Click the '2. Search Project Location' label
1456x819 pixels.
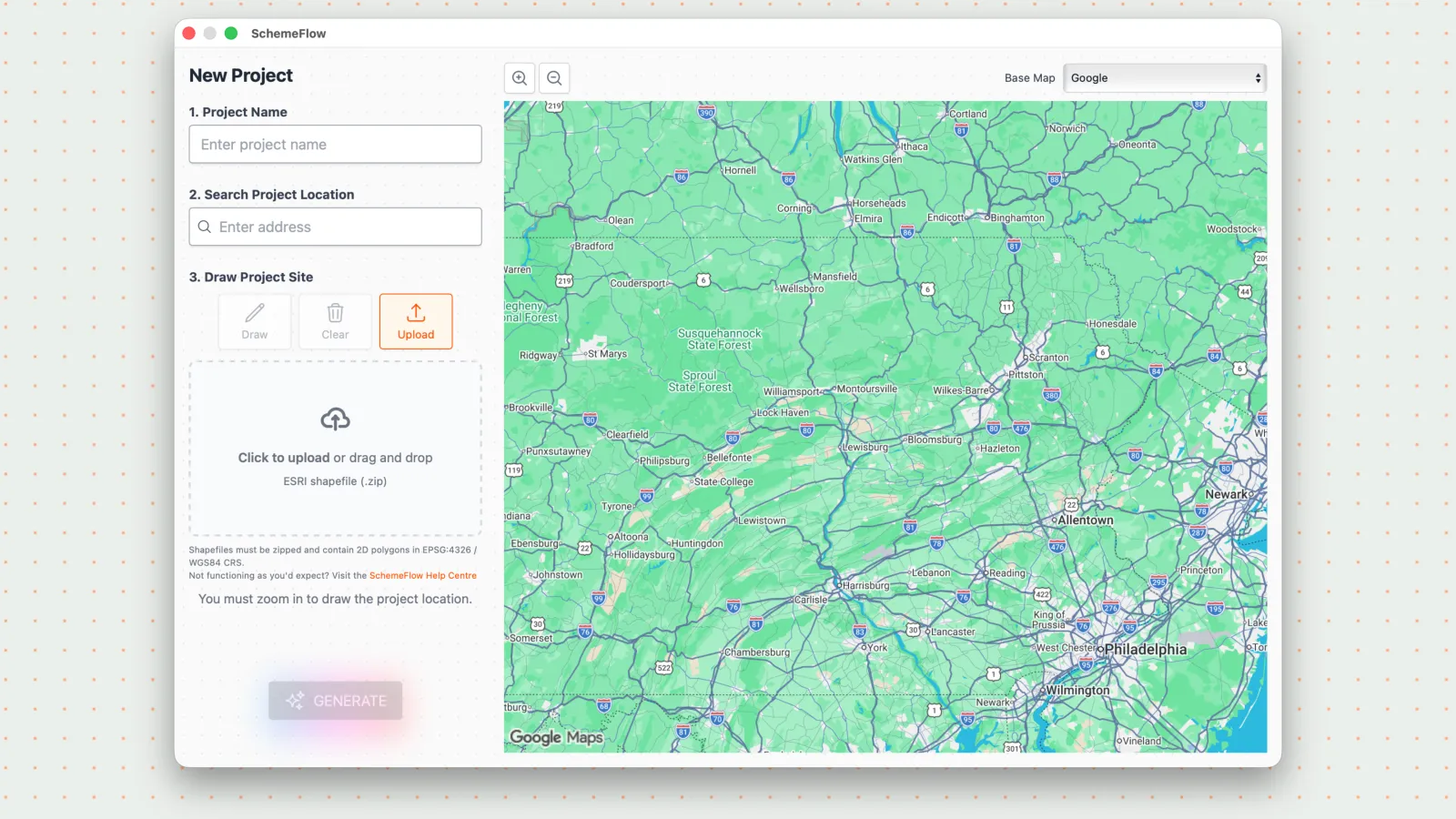[271, 195]
